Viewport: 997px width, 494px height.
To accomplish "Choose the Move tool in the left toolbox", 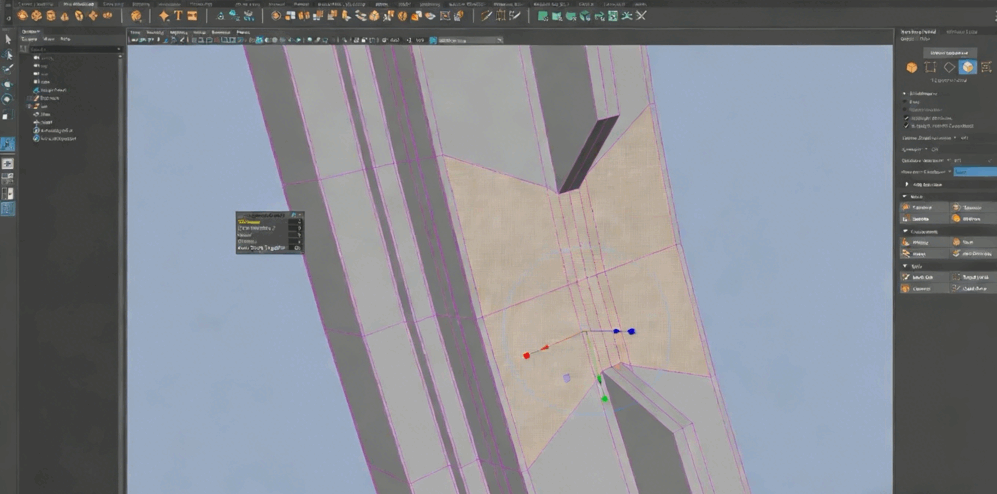I will (x=8, y=84).
